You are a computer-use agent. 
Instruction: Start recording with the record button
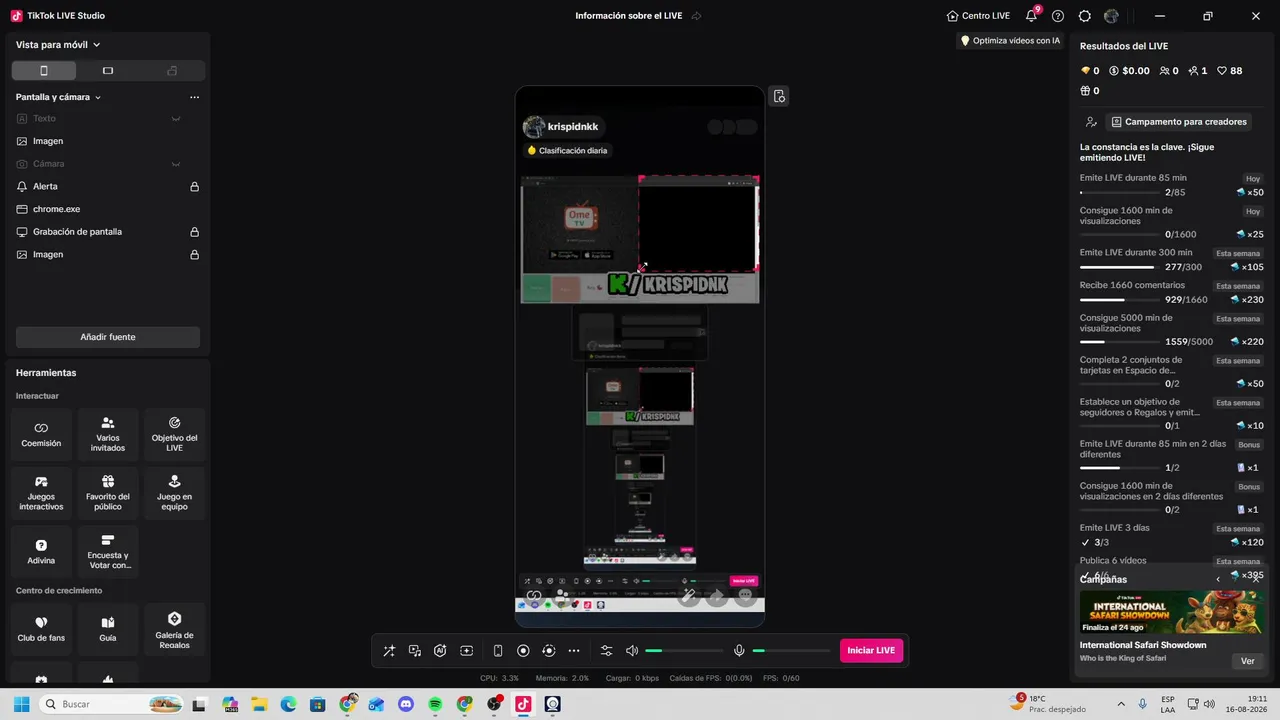click(523, 651)
